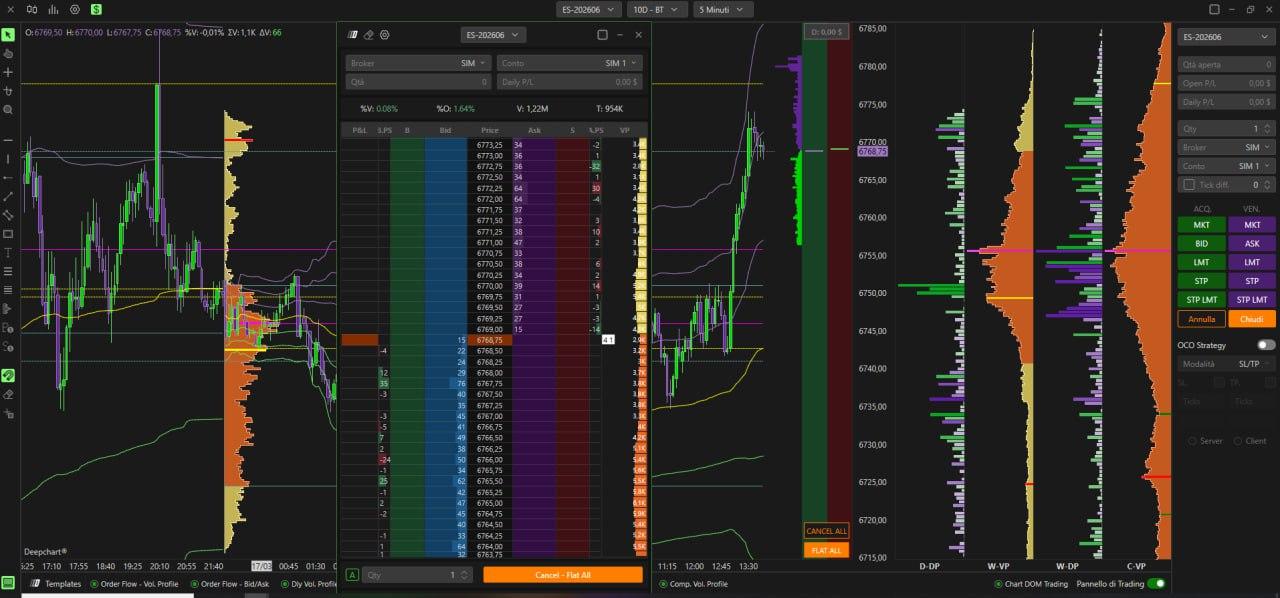1280x598 pixels.
Task: Pick the text annotation tool
Action: pyautogui.click(x=8, y=252)
